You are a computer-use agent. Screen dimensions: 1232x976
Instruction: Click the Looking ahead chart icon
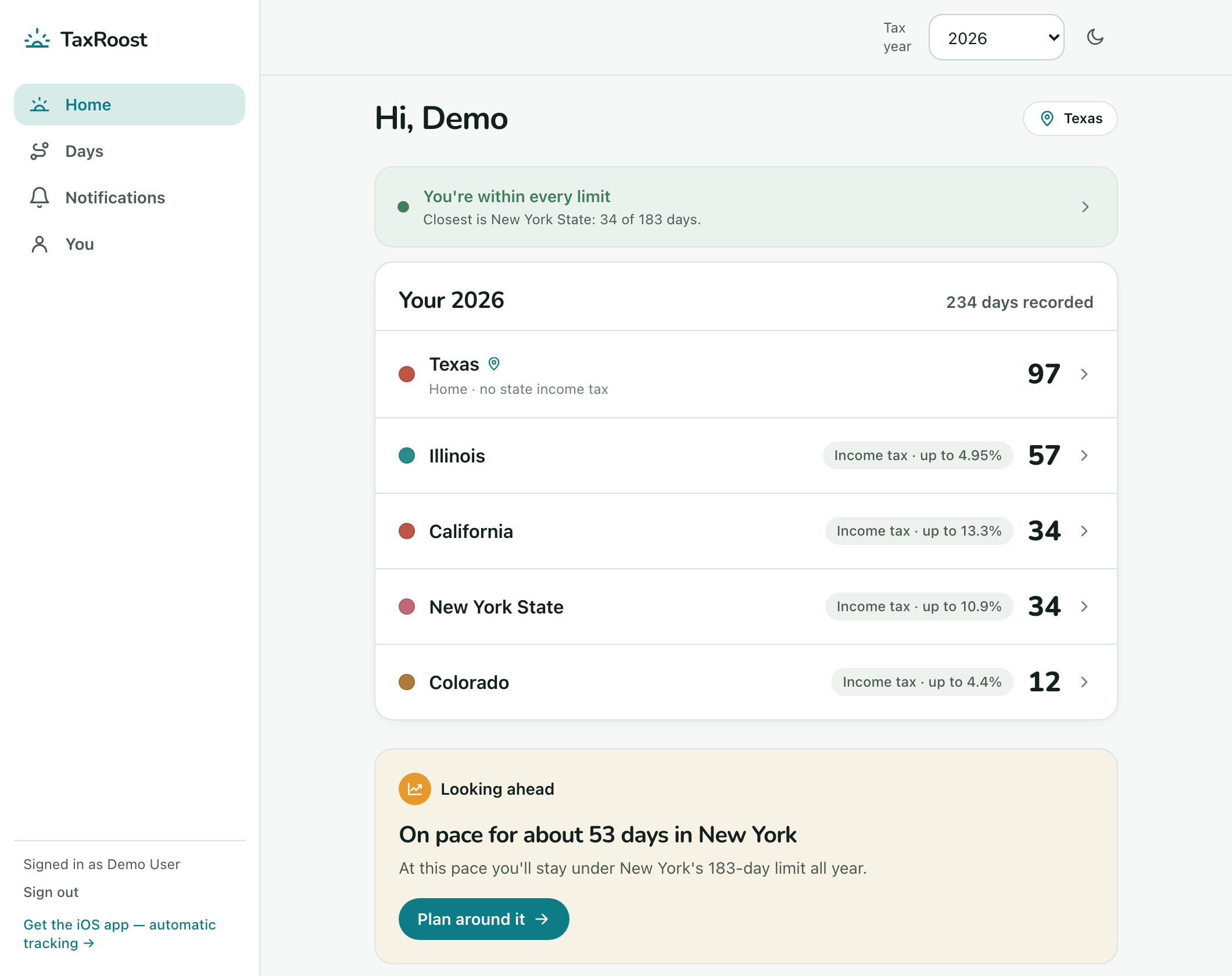415,789
